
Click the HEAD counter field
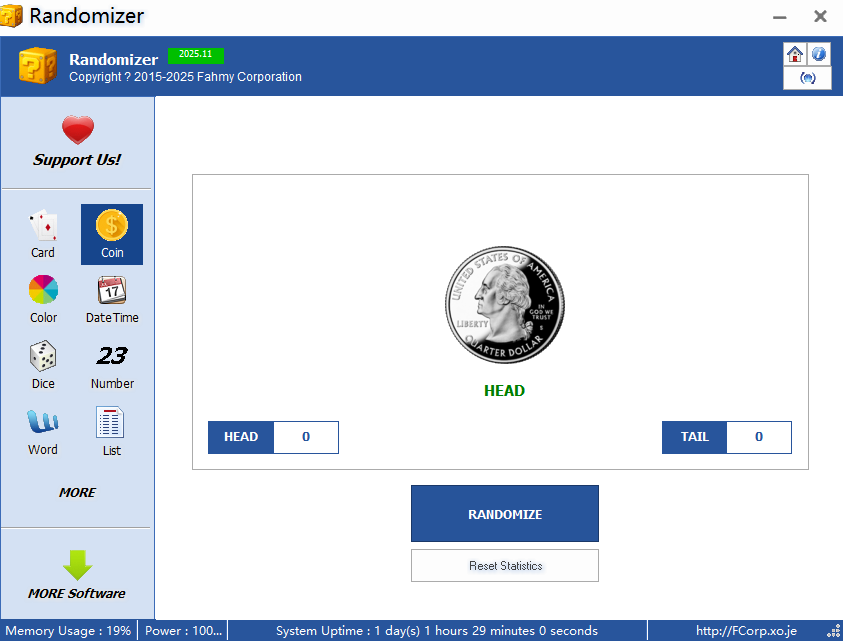point(305,437)
